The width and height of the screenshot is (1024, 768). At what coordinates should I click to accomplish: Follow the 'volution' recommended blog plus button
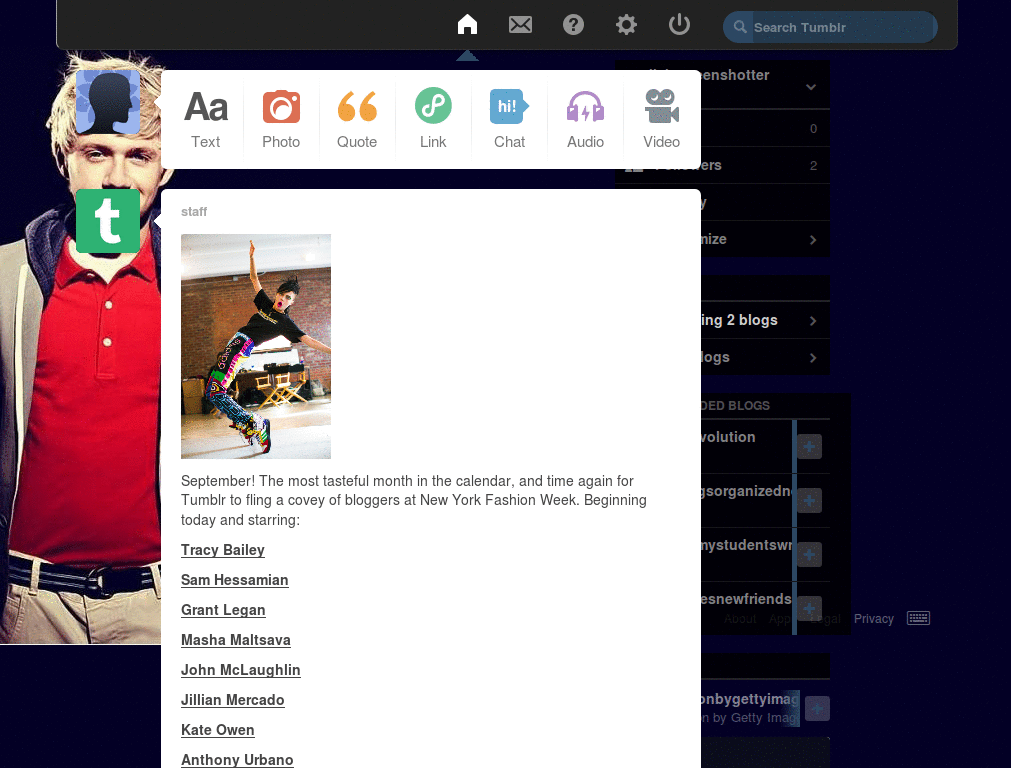click(x=809, y=447)
